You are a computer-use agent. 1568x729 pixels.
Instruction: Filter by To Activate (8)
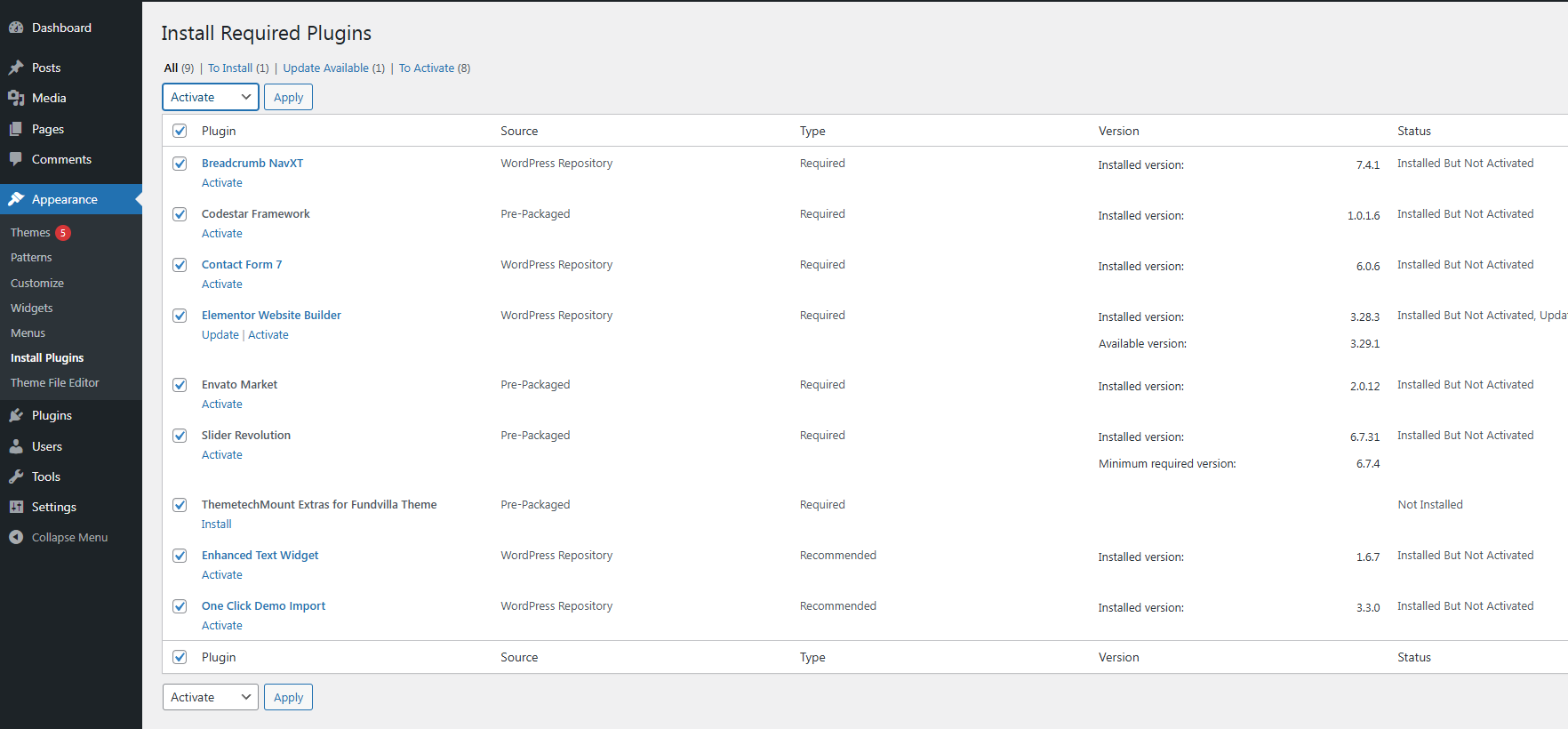pyautogui.click(x=435, y=68)
